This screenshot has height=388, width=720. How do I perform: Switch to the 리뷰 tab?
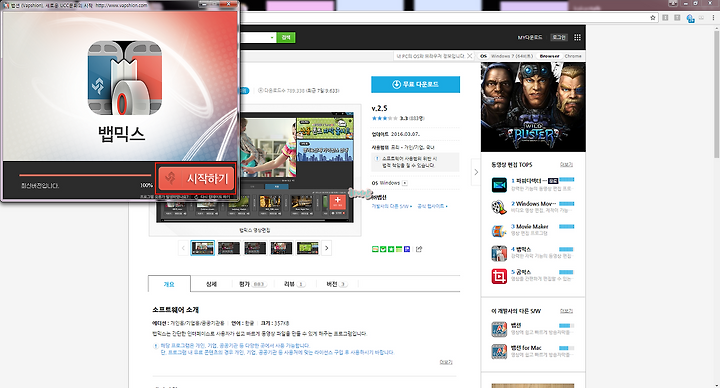(x=294, y=284)
